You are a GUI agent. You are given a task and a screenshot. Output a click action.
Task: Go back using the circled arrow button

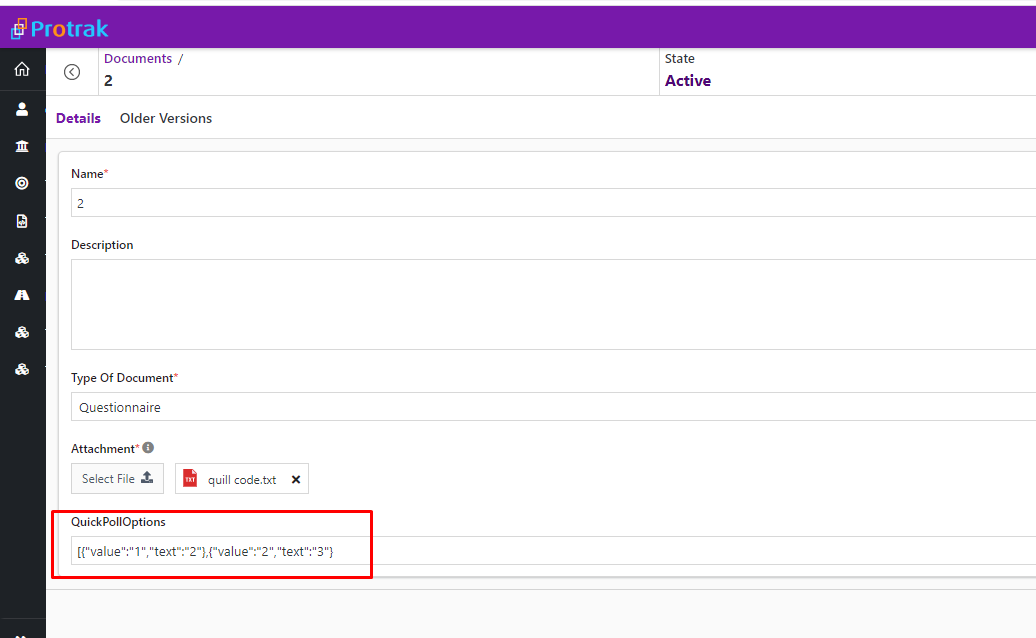pyautogui.click(x=72, y=72)
